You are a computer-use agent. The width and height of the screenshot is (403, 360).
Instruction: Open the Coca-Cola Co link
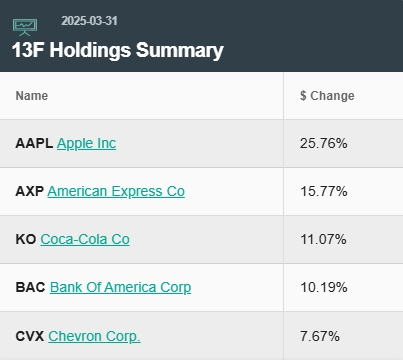[x=85, y=239]
